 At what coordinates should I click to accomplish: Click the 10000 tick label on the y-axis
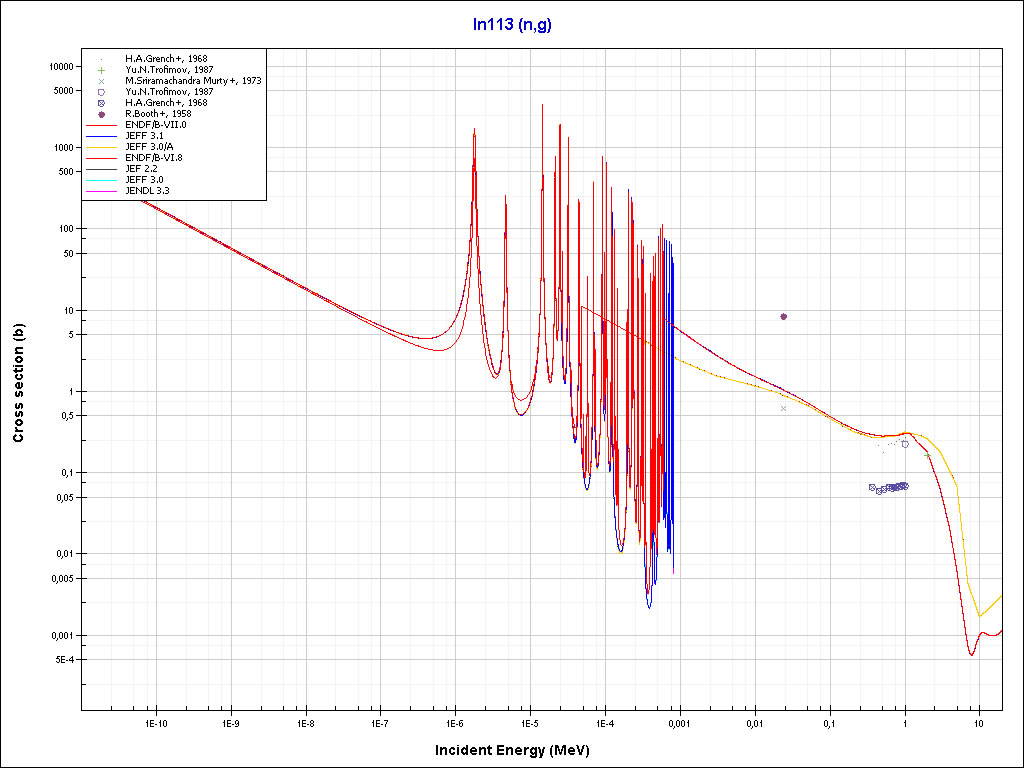click(x=61, y=66)
